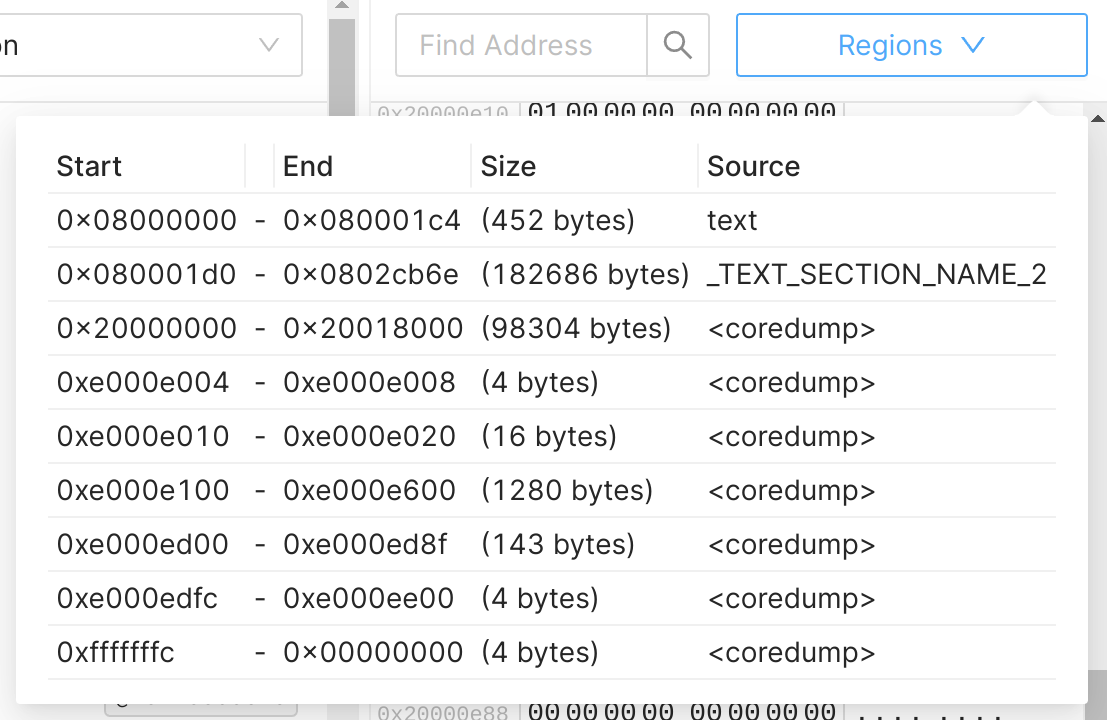Click the Size column header
The image size is (1107, 720).
tap(508, 166)
